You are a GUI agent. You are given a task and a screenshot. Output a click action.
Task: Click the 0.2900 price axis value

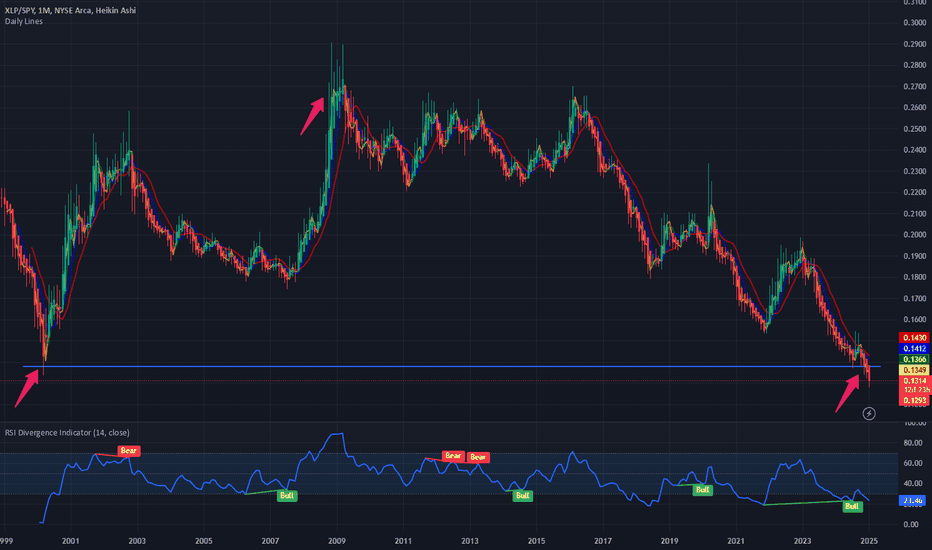tap(915, 44)
